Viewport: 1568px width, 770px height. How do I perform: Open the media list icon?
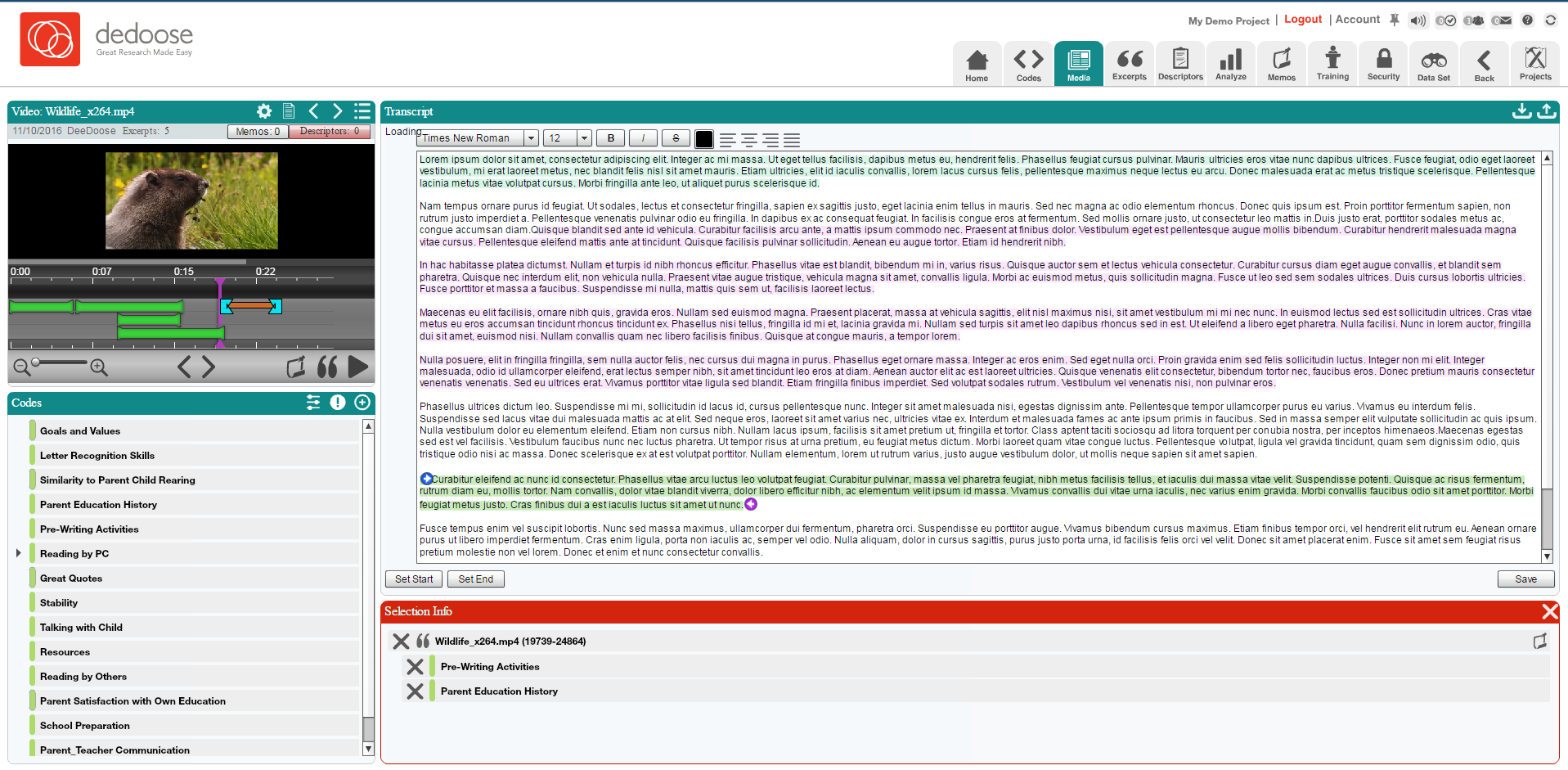(362, 111)
